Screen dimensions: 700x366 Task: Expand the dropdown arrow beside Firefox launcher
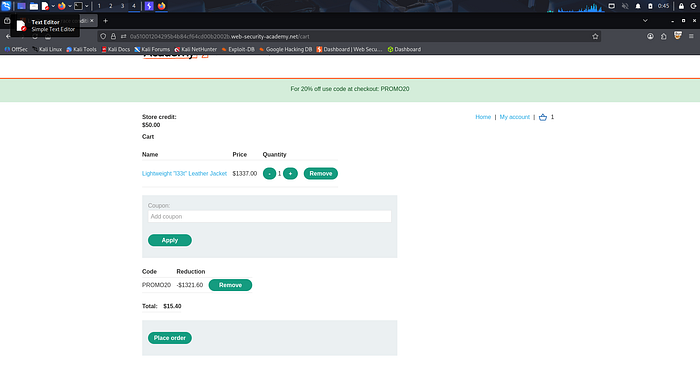pyautogui.click(x=70, y=6)
